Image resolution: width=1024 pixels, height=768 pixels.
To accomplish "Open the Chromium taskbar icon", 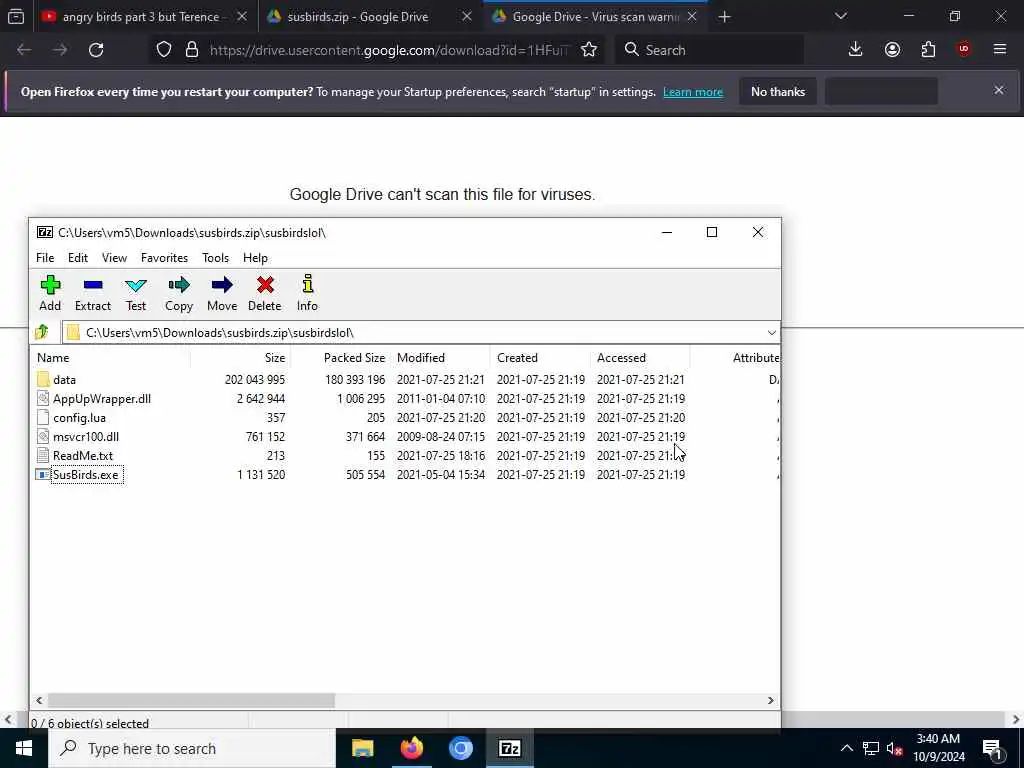I will 460,748.
